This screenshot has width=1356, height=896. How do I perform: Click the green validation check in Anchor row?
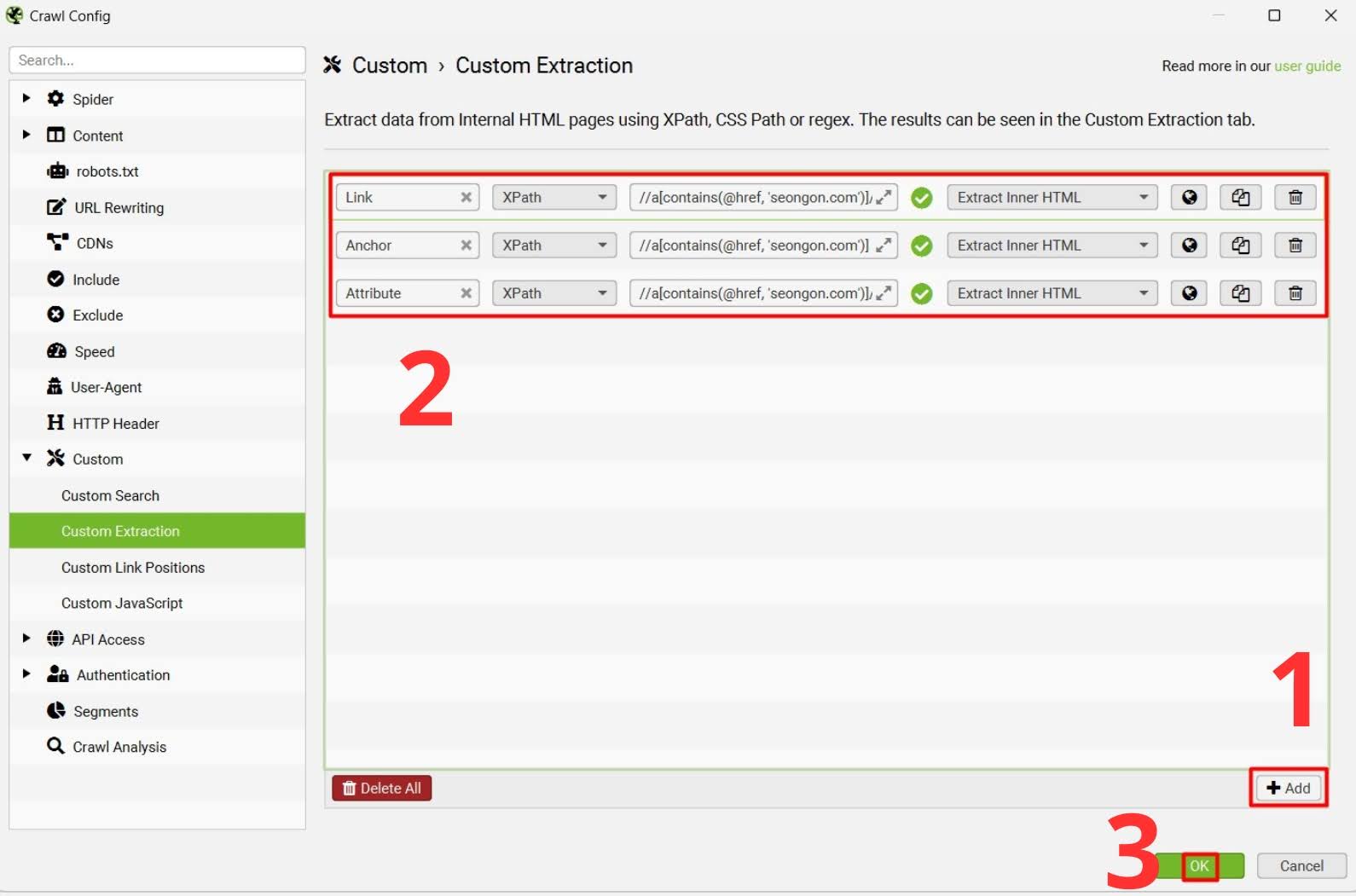click(x=922, y=246)
